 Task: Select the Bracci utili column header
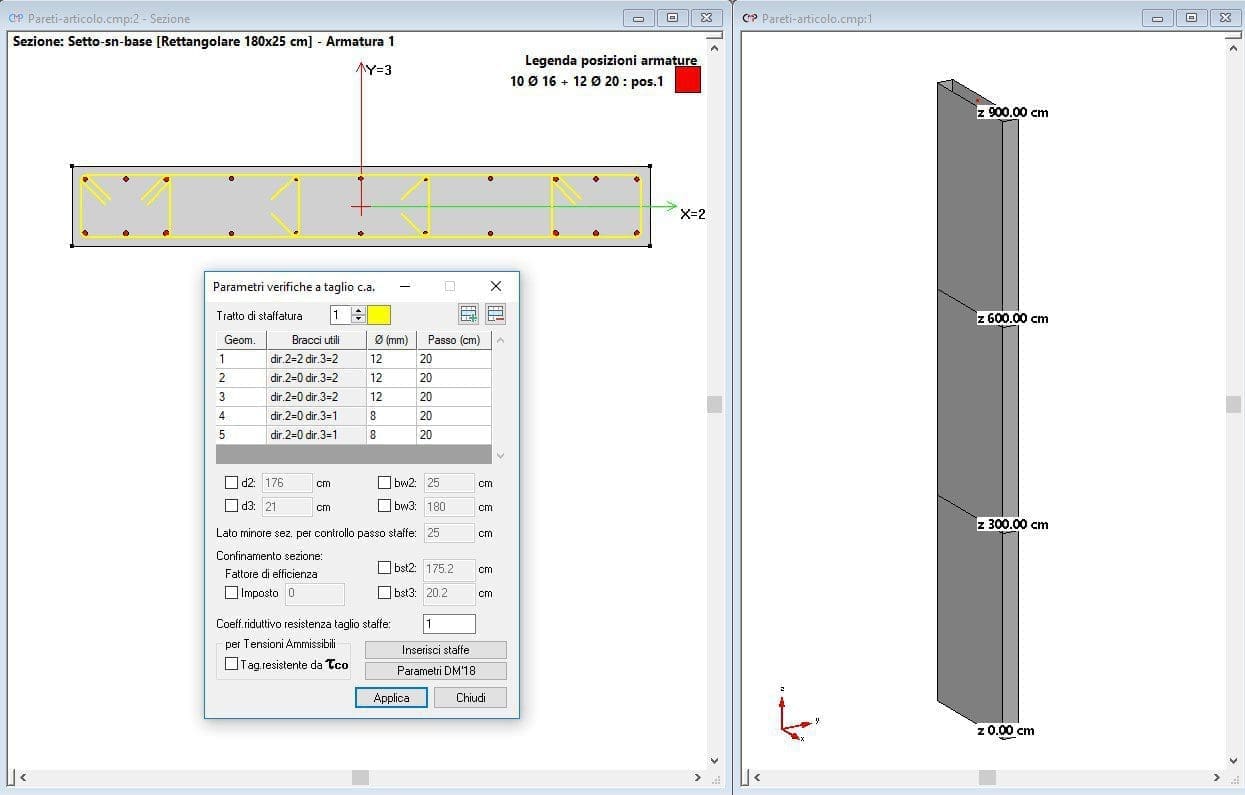(316, 340)
